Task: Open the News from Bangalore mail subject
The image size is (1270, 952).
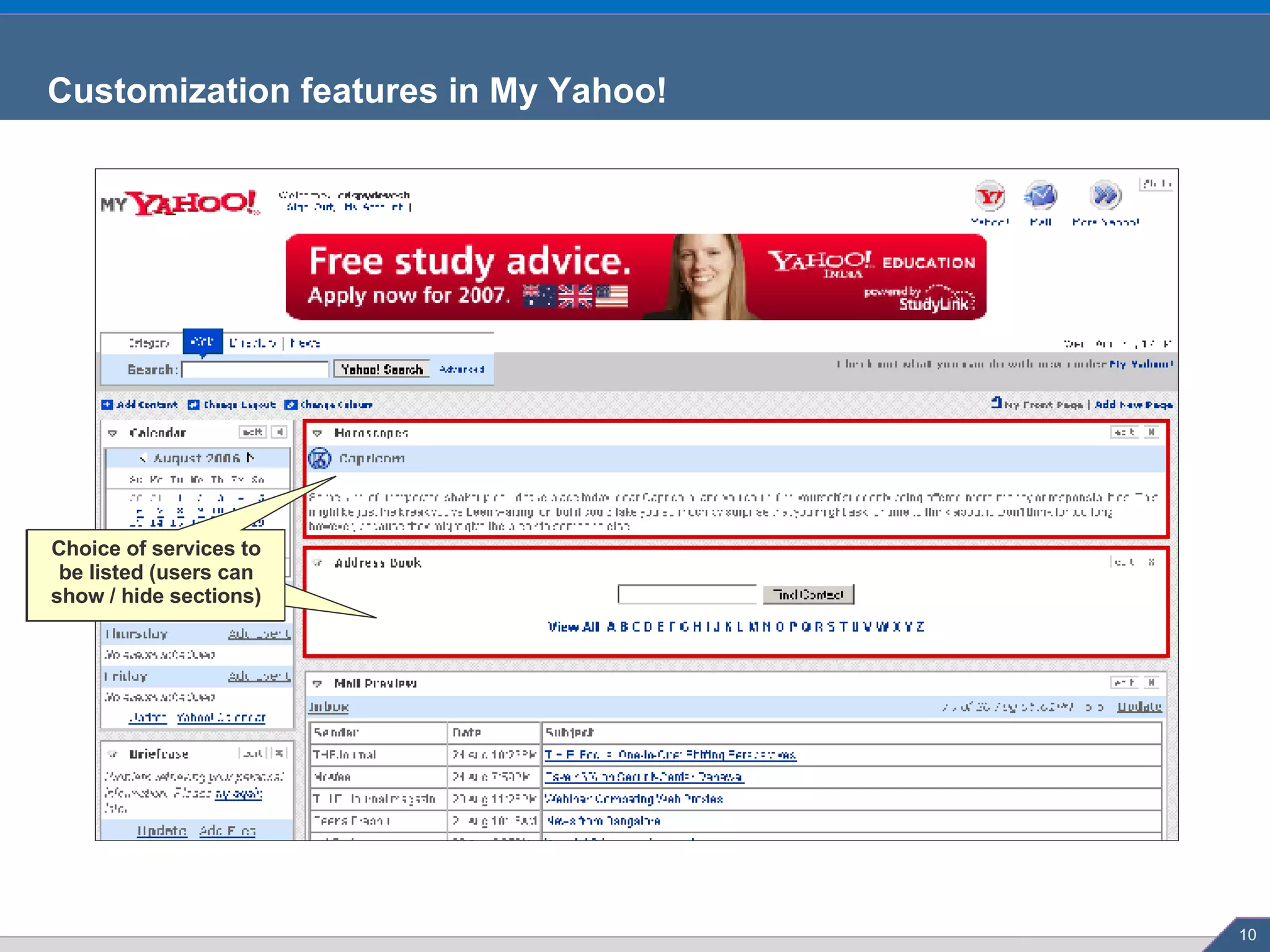Action: click(603, 821)
